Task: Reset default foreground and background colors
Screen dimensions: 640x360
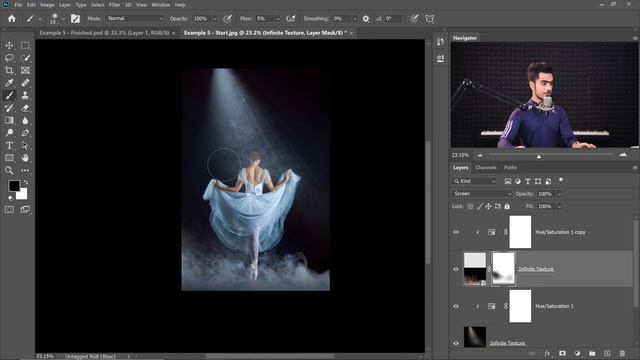Action: tap(10, 198)
